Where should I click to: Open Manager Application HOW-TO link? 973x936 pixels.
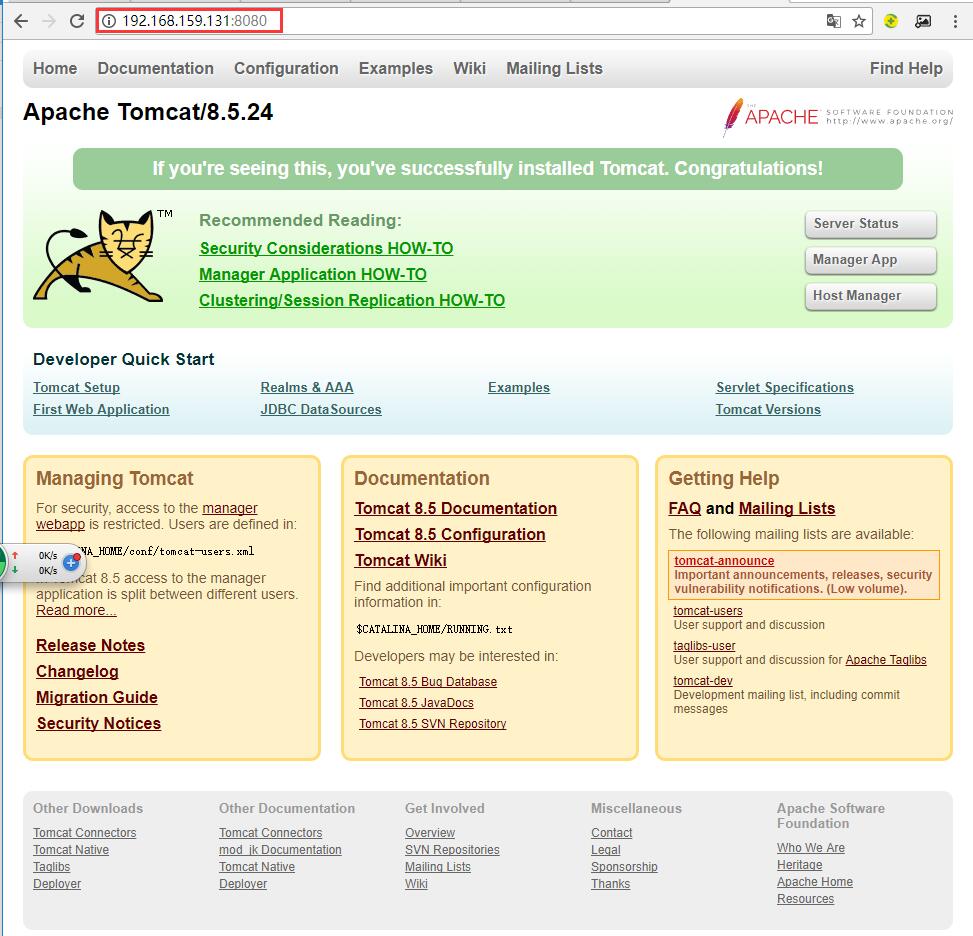(x=313, y=274)
